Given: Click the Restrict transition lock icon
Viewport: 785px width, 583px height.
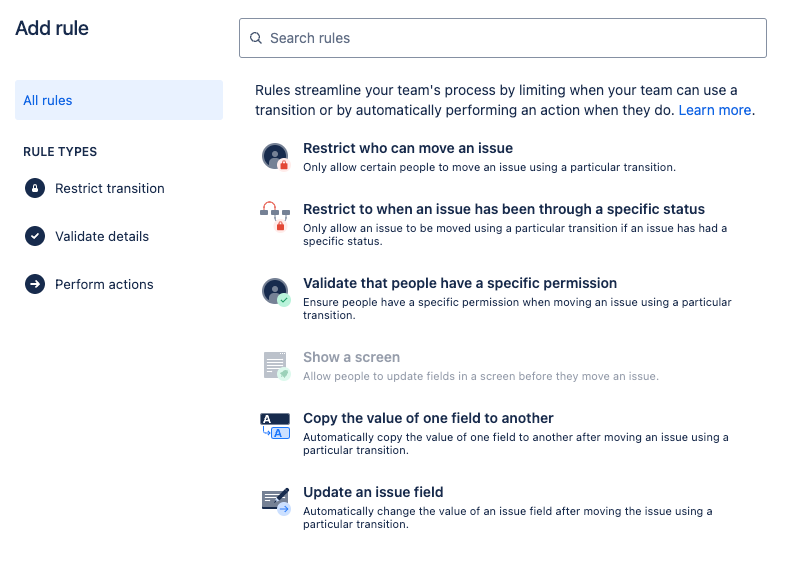Looking at the screenshot, I should point(35,188).
